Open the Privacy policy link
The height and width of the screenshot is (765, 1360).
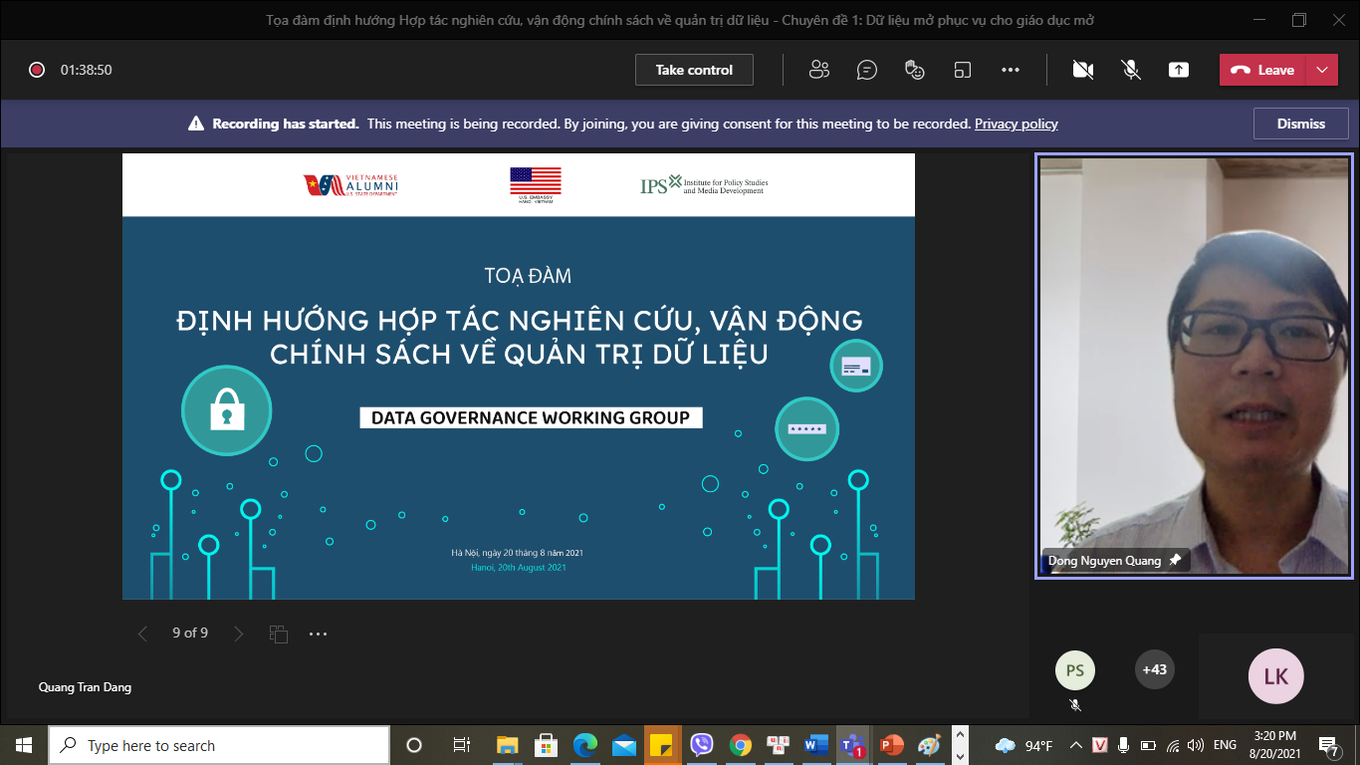point(1016,124)
